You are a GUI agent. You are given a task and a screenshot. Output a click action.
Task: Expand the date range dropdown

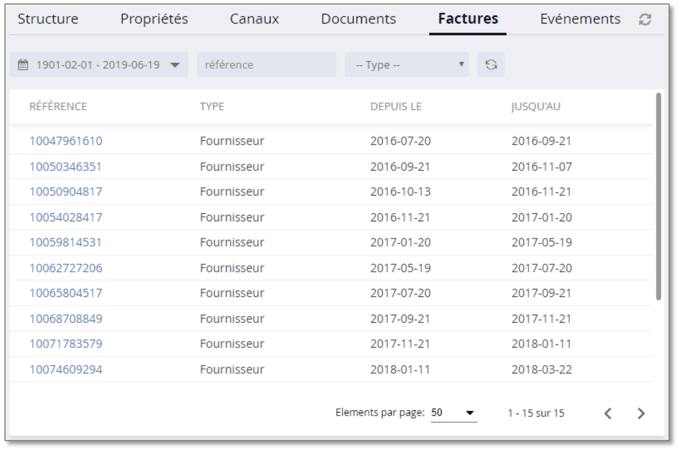(175, 65)
